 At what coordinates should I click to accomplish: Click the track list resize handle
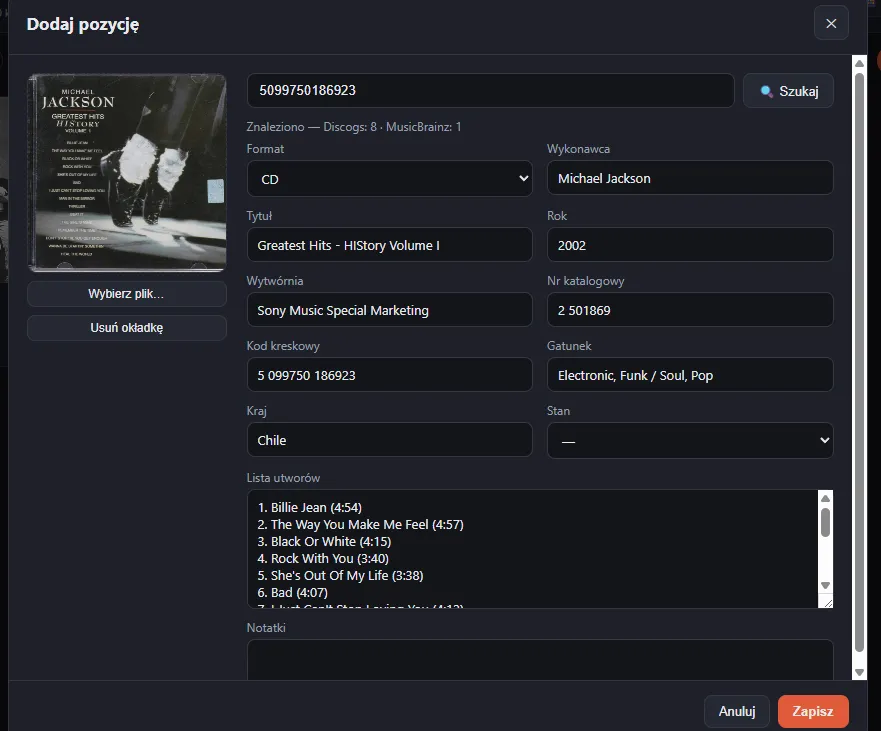click(828, 603)
